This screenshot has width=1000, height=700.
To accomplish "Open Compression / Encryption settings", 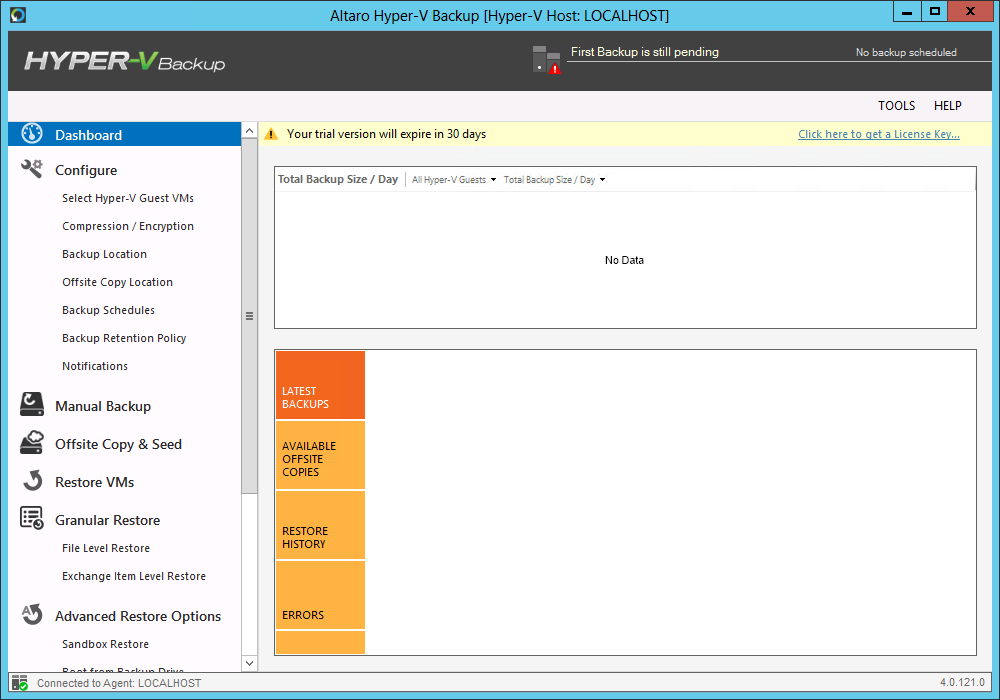I will coord(128,226).
